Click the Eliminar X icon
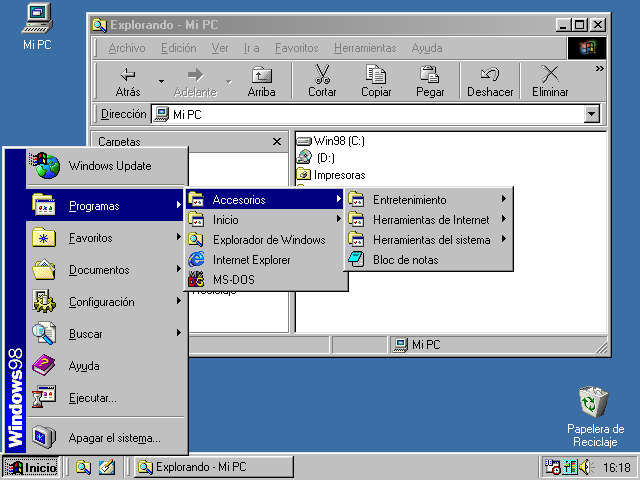 pyautogui.click(x=550, y=74)
